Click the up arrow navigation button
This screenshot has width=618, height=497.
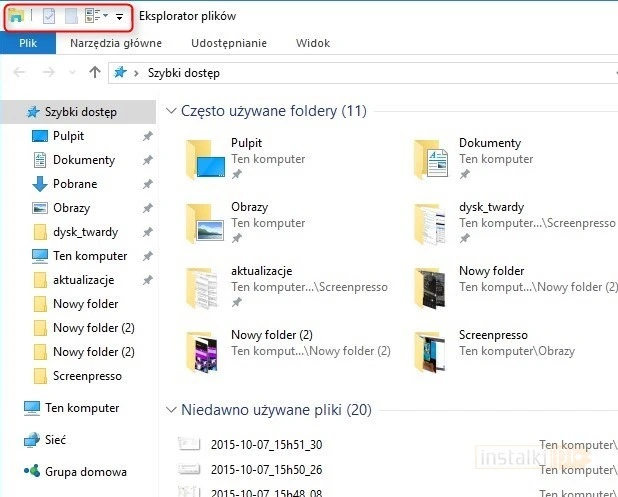[x=95, y=72]
